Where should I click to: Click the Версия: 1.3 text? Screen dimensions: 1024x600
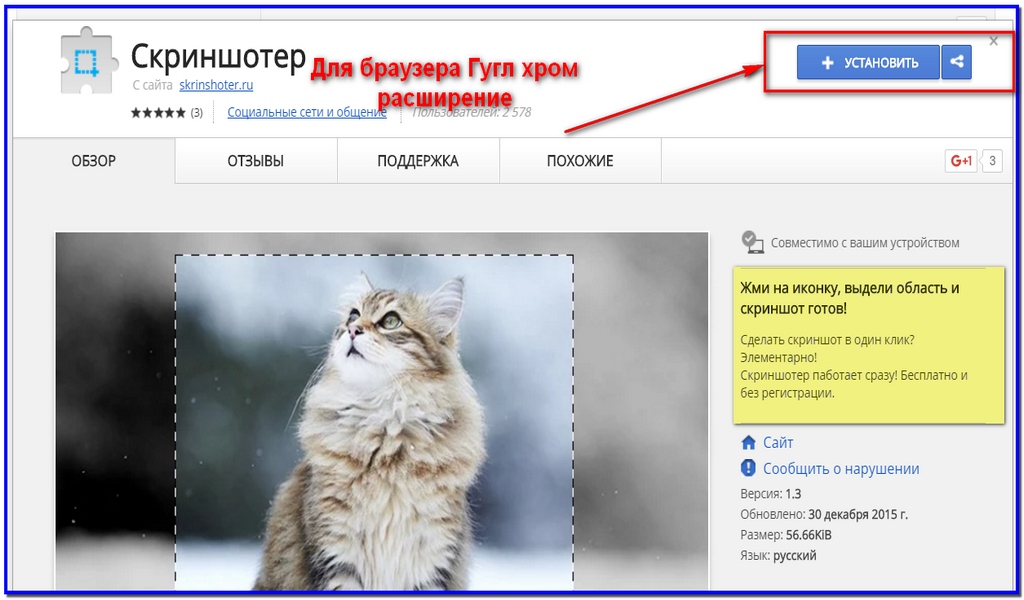click(771, 494)
